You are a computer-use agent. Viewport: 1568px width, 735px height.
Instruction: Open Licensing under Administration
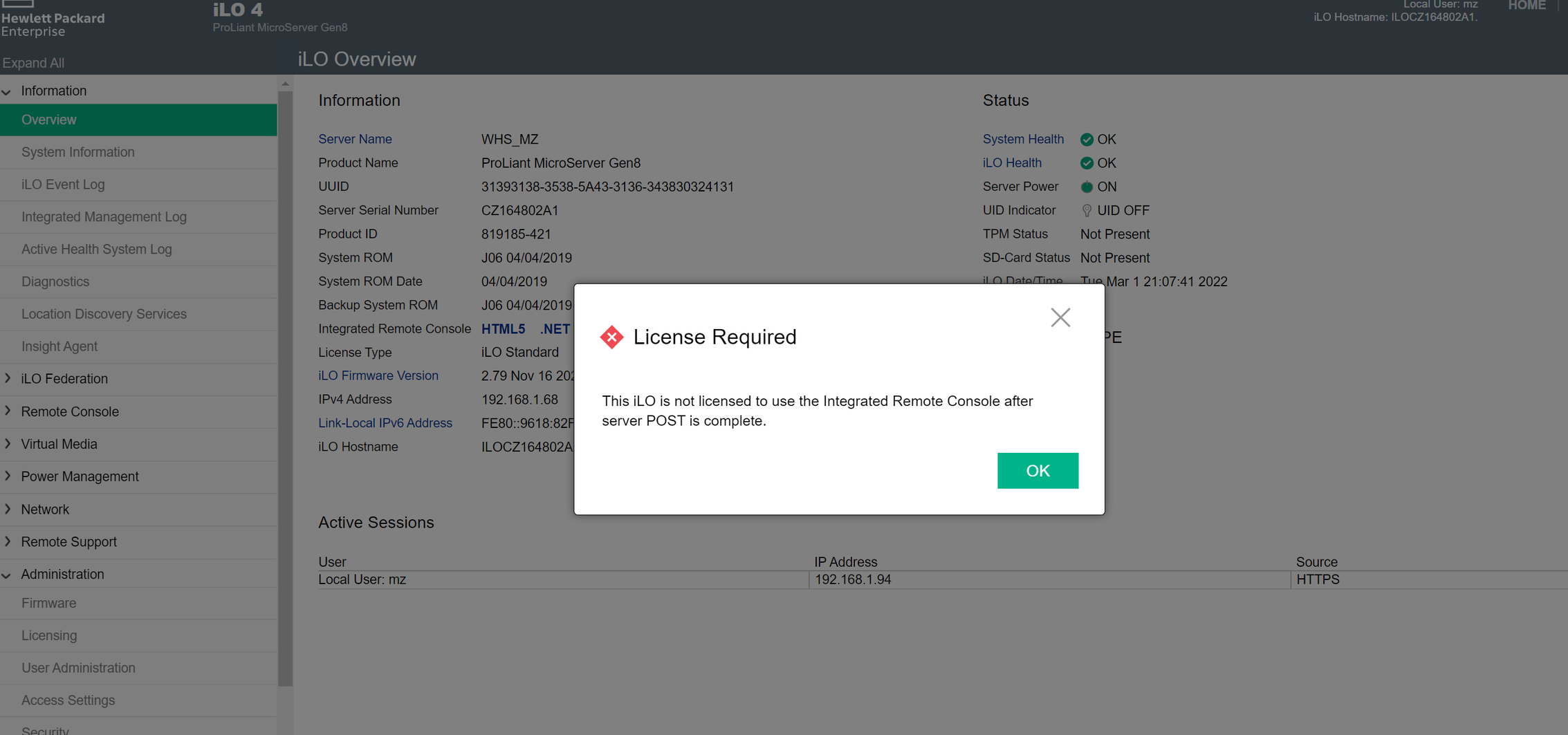138,635
